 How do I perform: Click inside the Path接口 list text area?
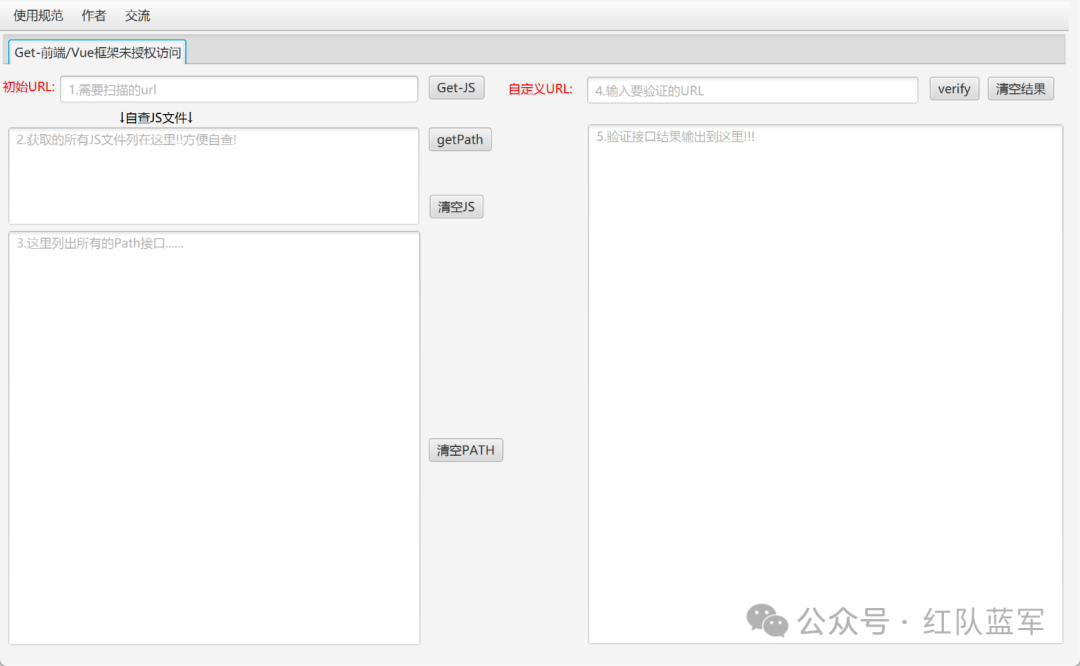coord(213,438)
